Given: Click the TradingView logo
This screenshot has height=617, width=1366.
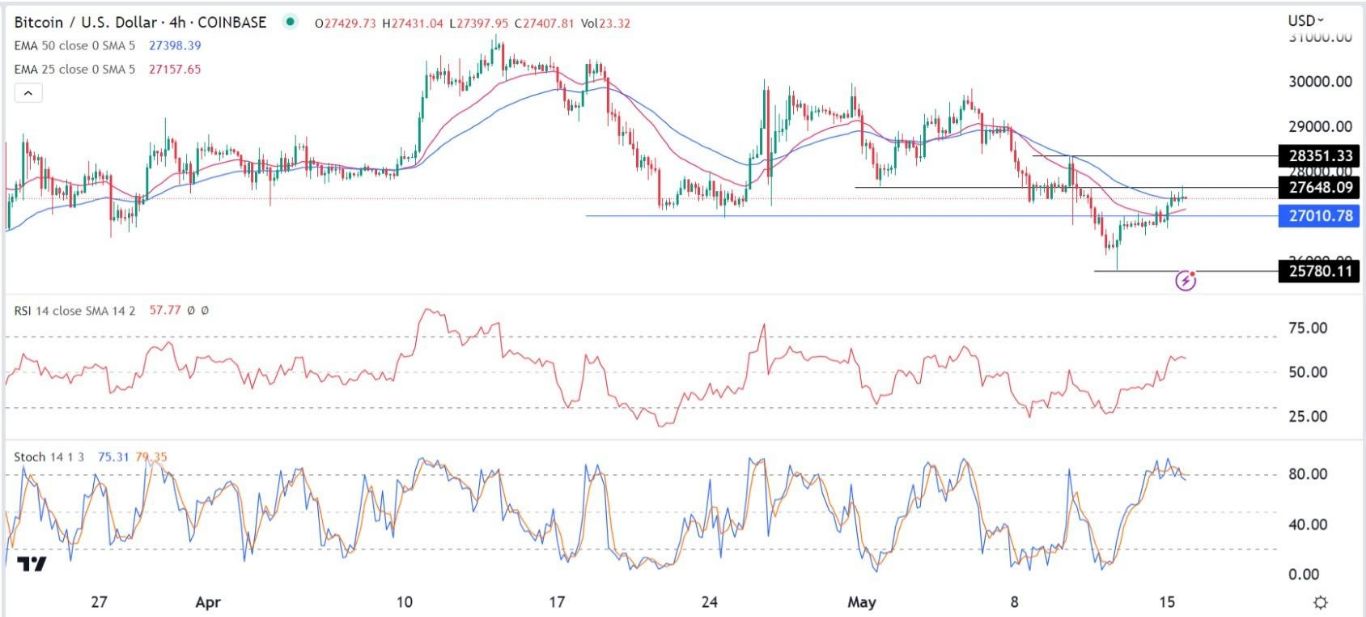Looking at the screenshot, I should coord(33,564).
